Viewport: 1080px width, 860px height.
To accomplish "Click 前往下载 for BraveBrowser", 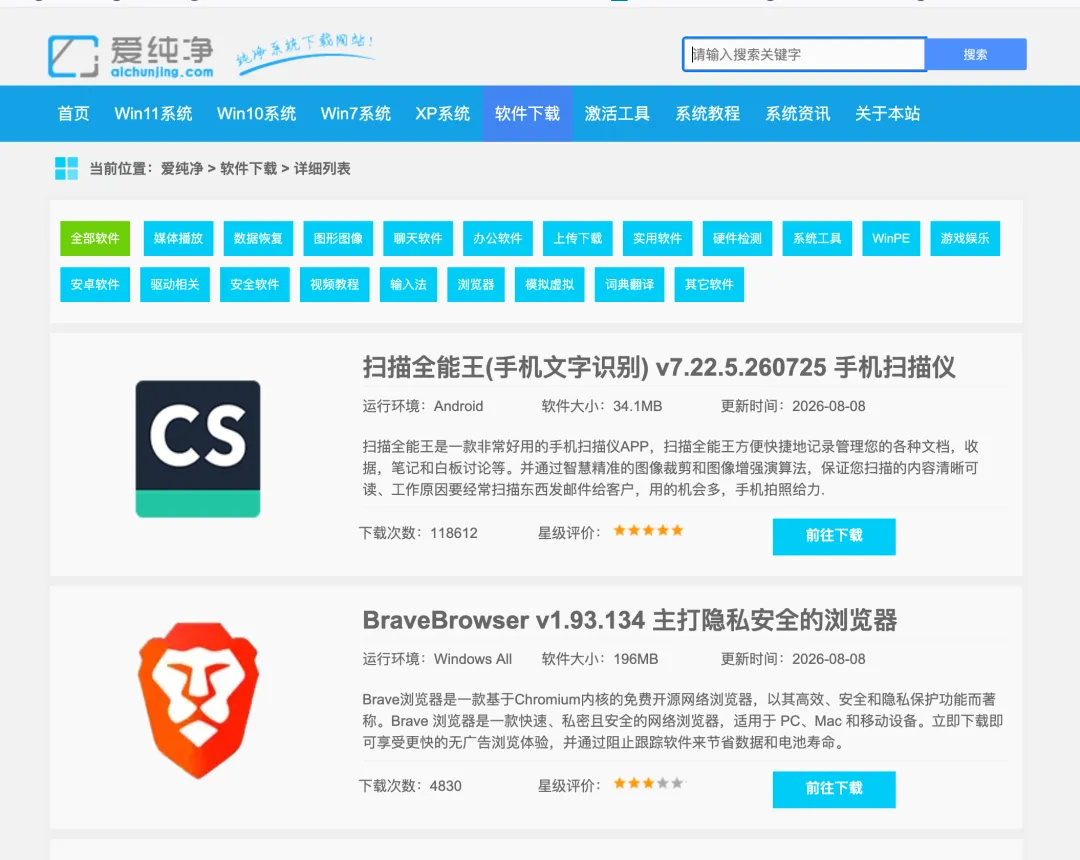I will click(x=834, y=788).
